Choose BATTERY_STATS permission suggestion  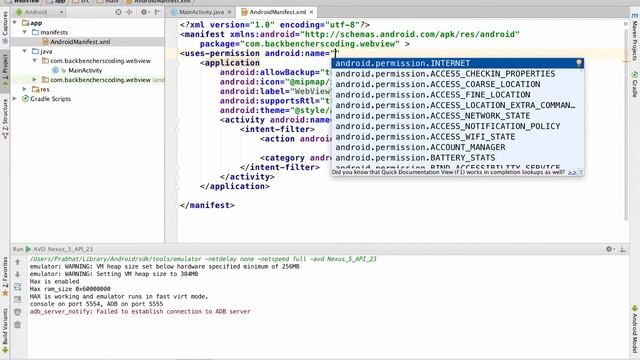point(458,158)
